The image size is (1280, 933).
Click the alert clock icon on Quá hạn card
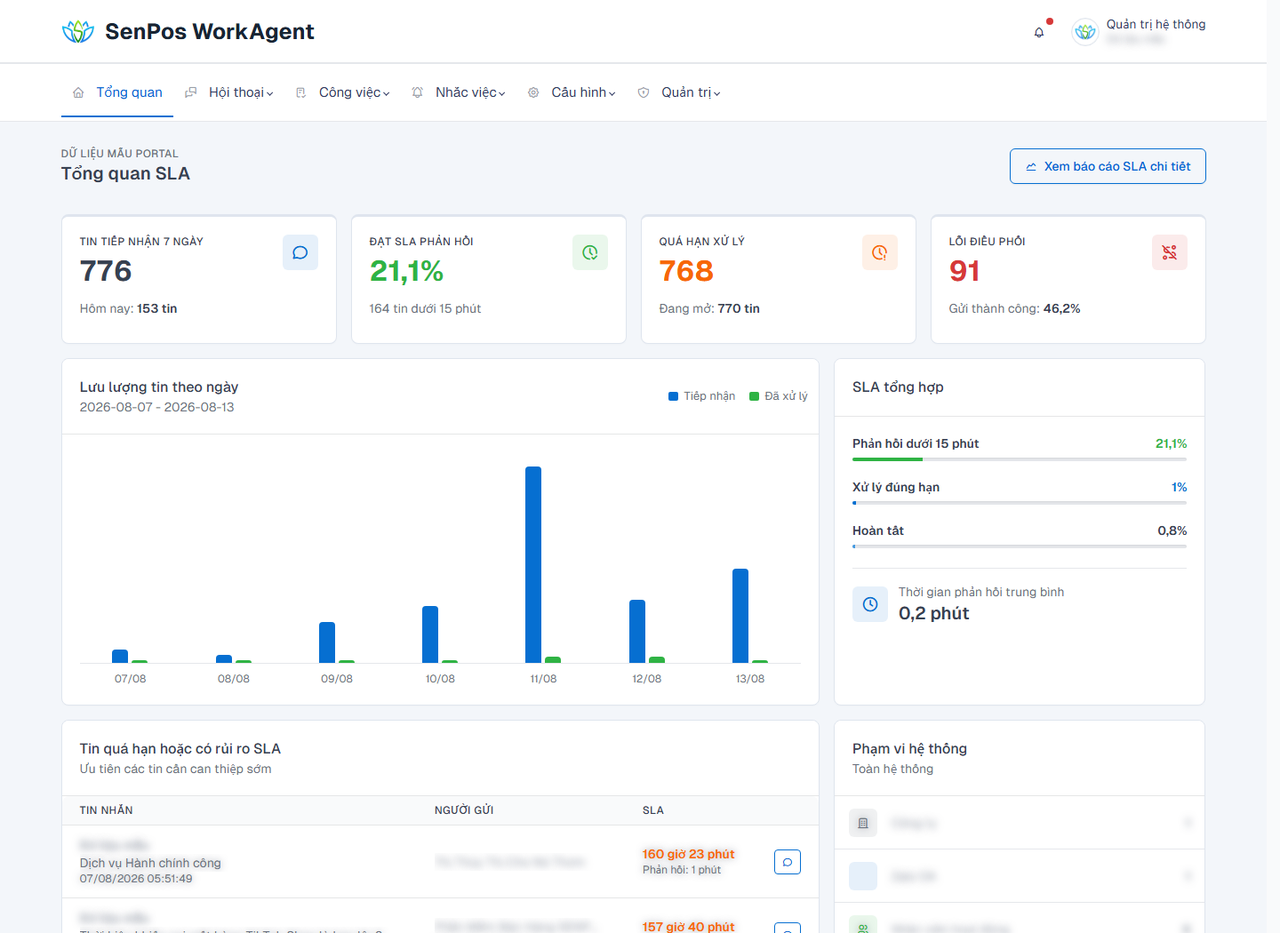click(880, 252)
